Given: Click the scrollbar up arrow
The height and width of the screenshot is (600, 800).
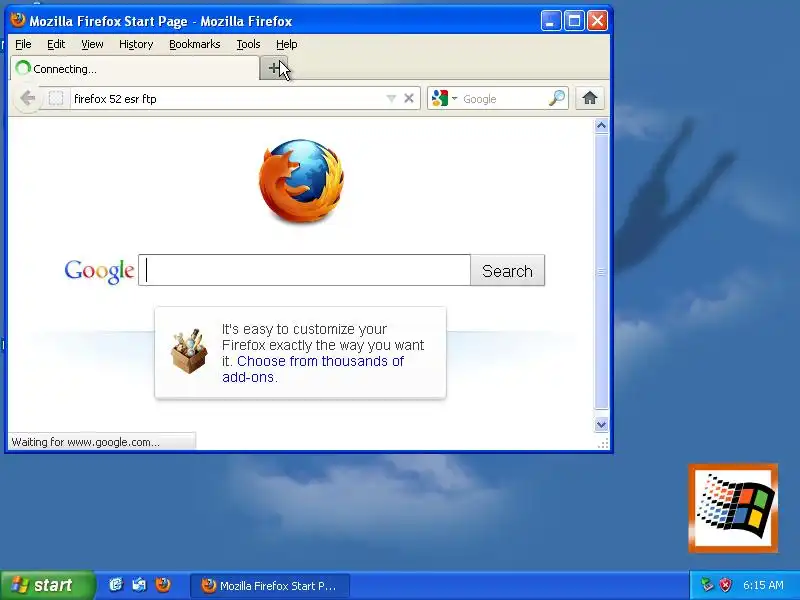Looking at the screenshot, I should point(602,126).
